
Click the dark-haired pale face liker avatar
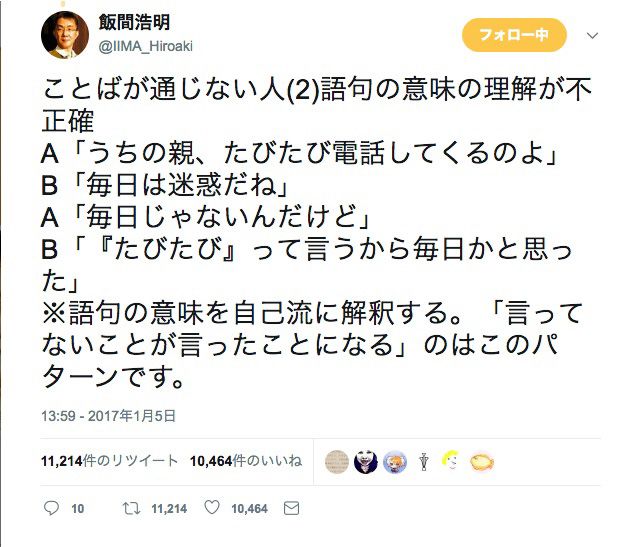(x=366, y=461)
